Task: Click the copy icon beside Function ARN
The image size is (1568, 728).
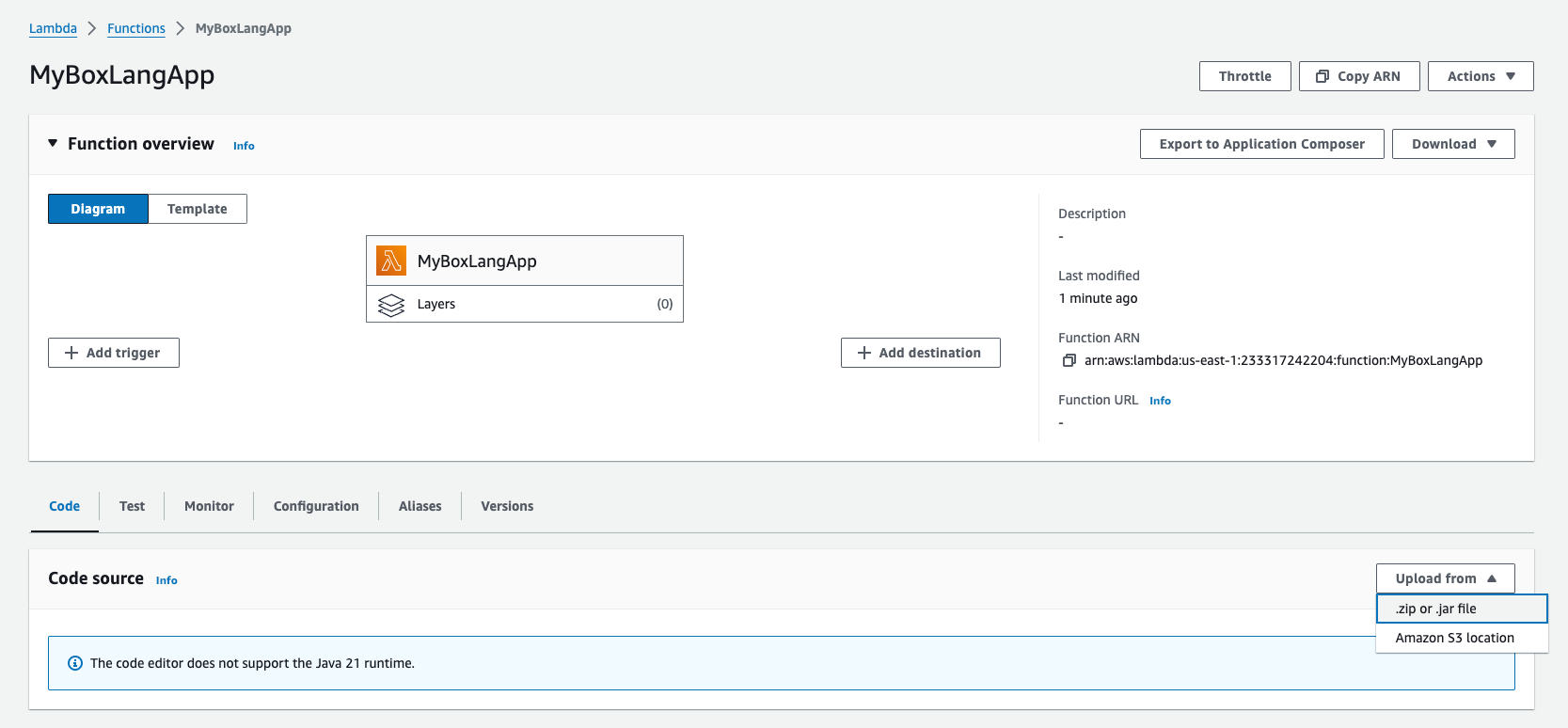Action: [1069, 360]
